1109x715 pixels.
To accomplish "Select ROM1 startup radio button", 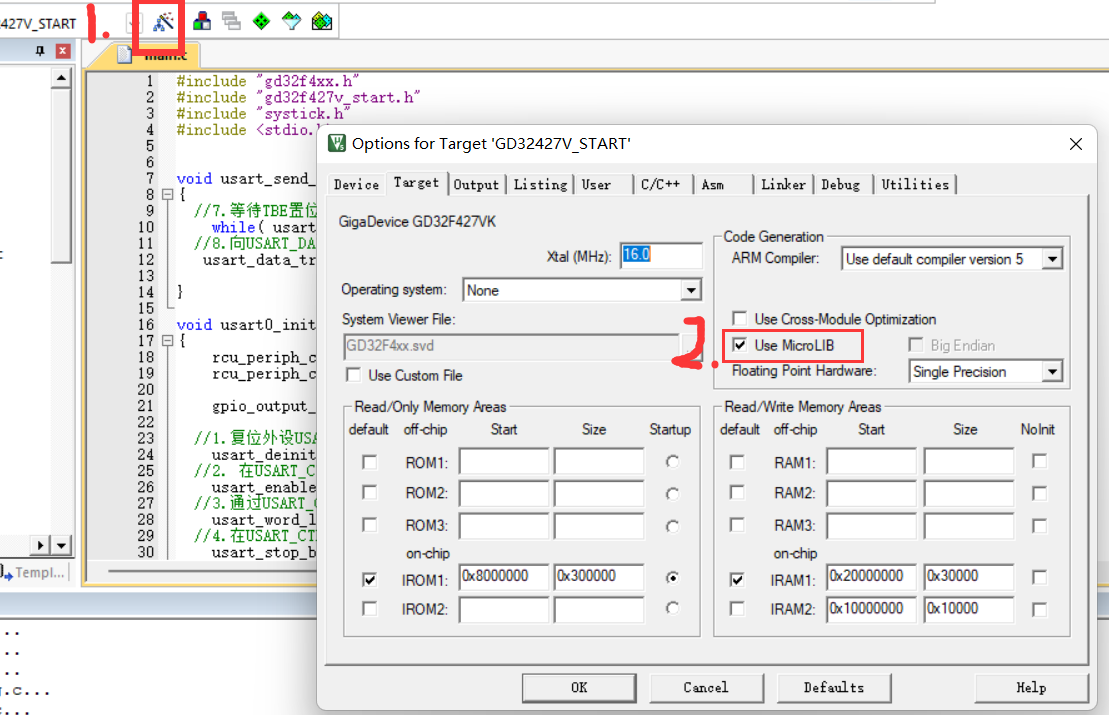I will (x=672, y=462).
